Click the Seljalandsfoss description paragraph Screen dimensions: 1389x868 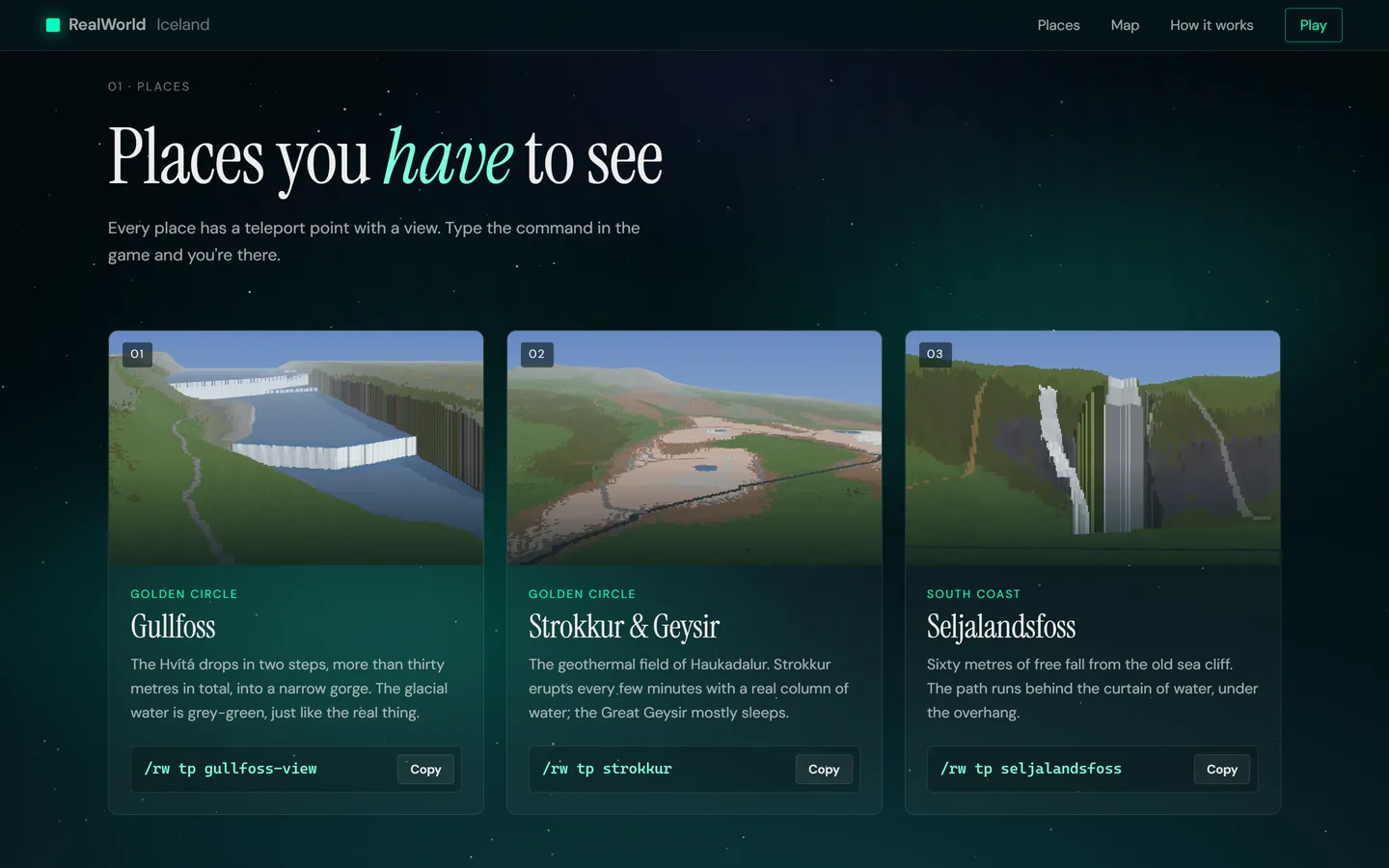click(1093, 689)
